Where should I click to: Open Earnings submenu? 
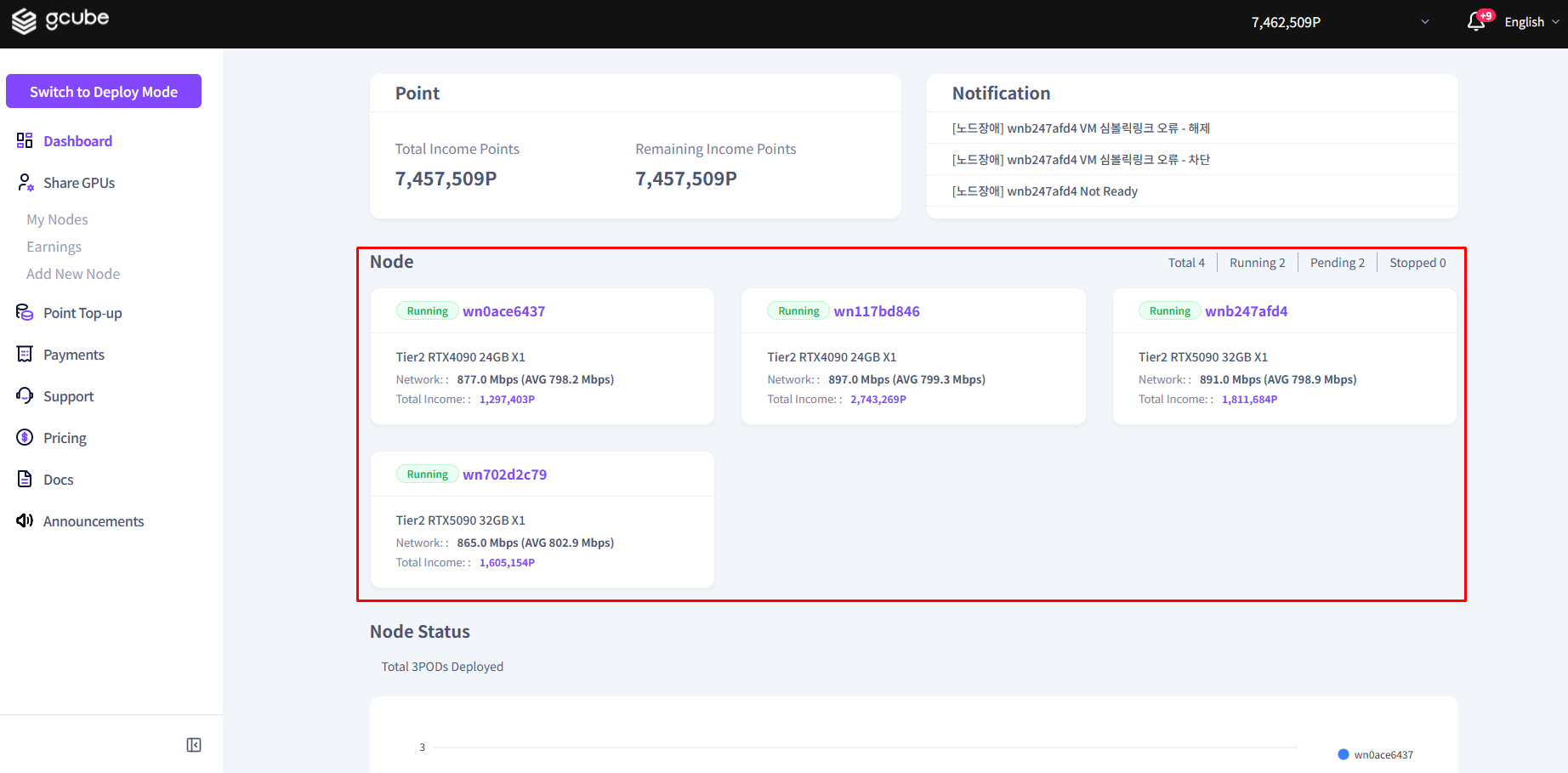54,247
